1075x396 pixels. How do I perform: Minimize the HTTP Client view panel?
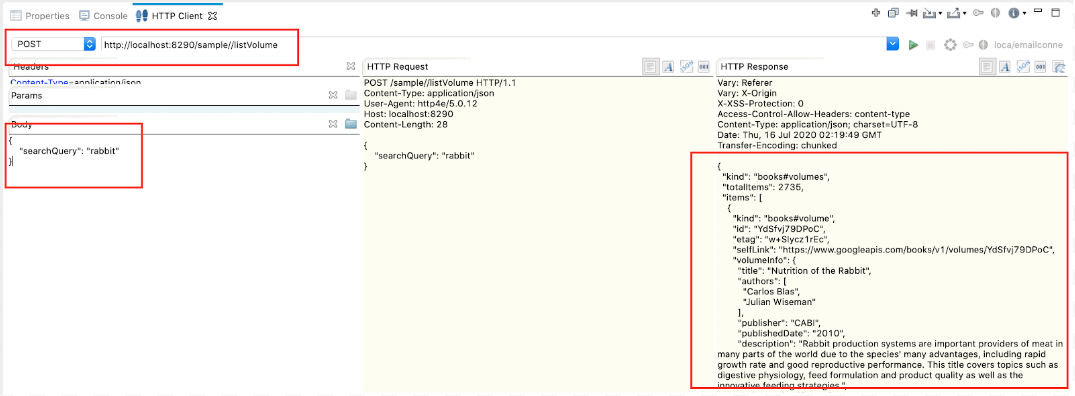(x=1037, y=10)
